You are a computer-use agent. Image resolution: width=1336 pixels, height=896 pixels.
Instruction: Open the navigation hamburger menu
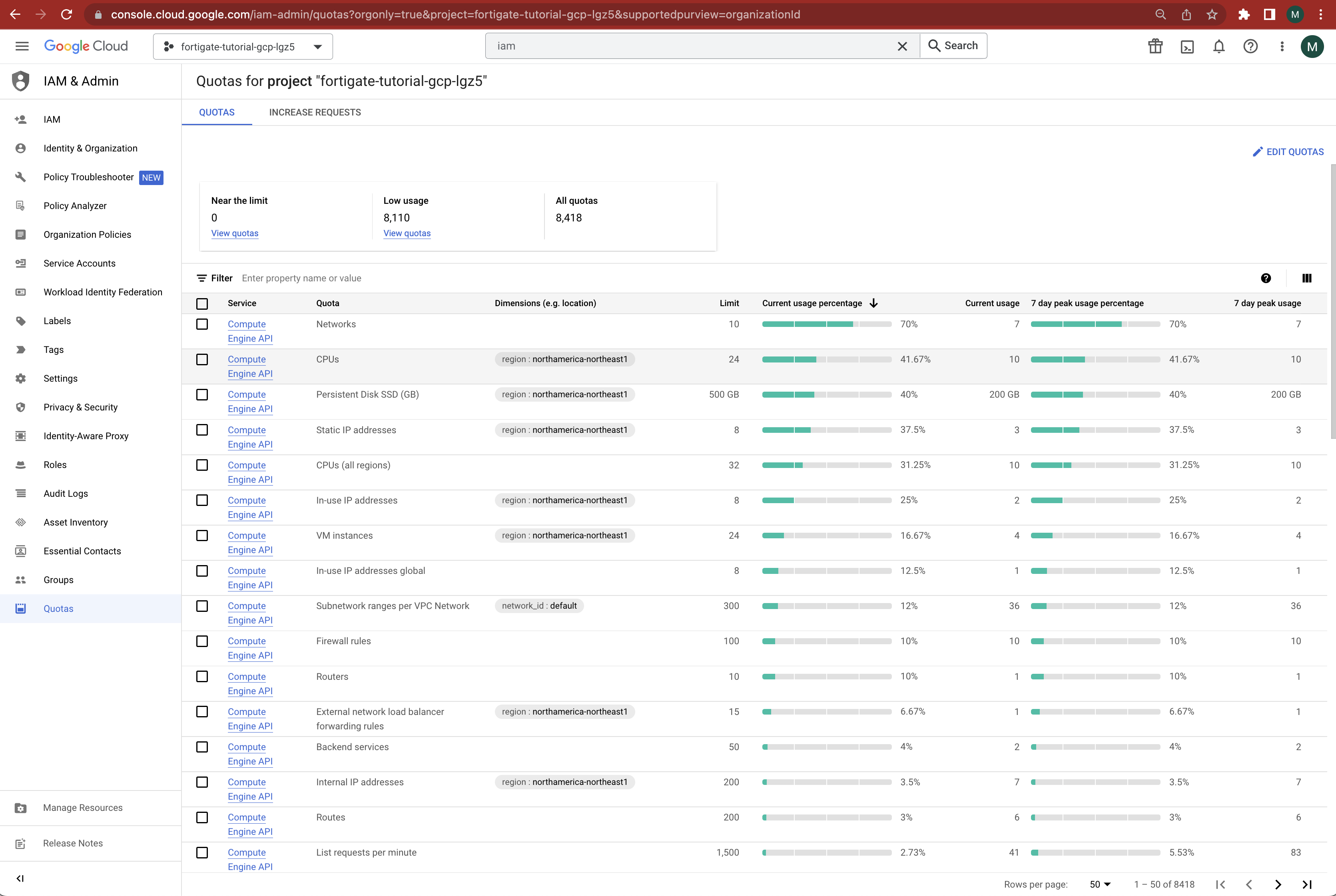point(22,46)
